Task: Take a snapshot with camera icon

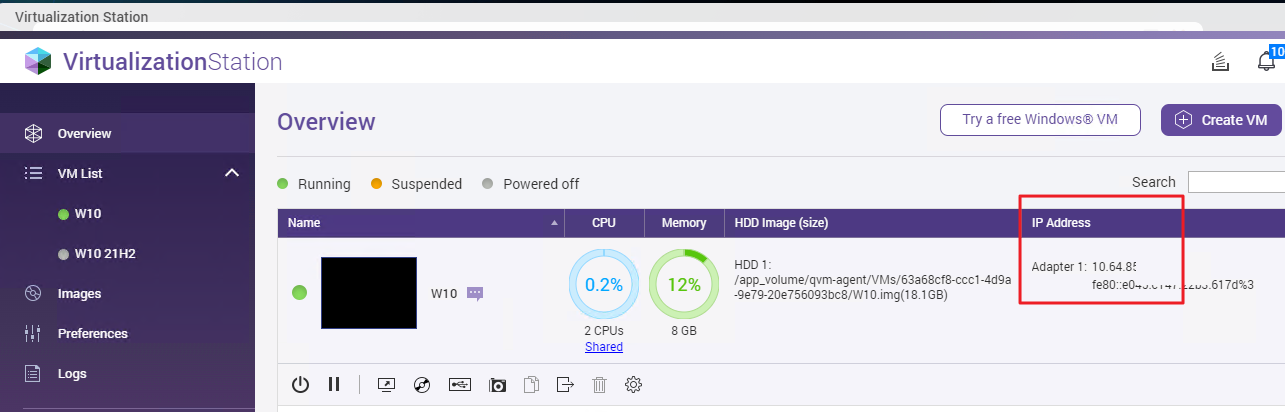Action: pyautogui.click(x=497, y=384)
